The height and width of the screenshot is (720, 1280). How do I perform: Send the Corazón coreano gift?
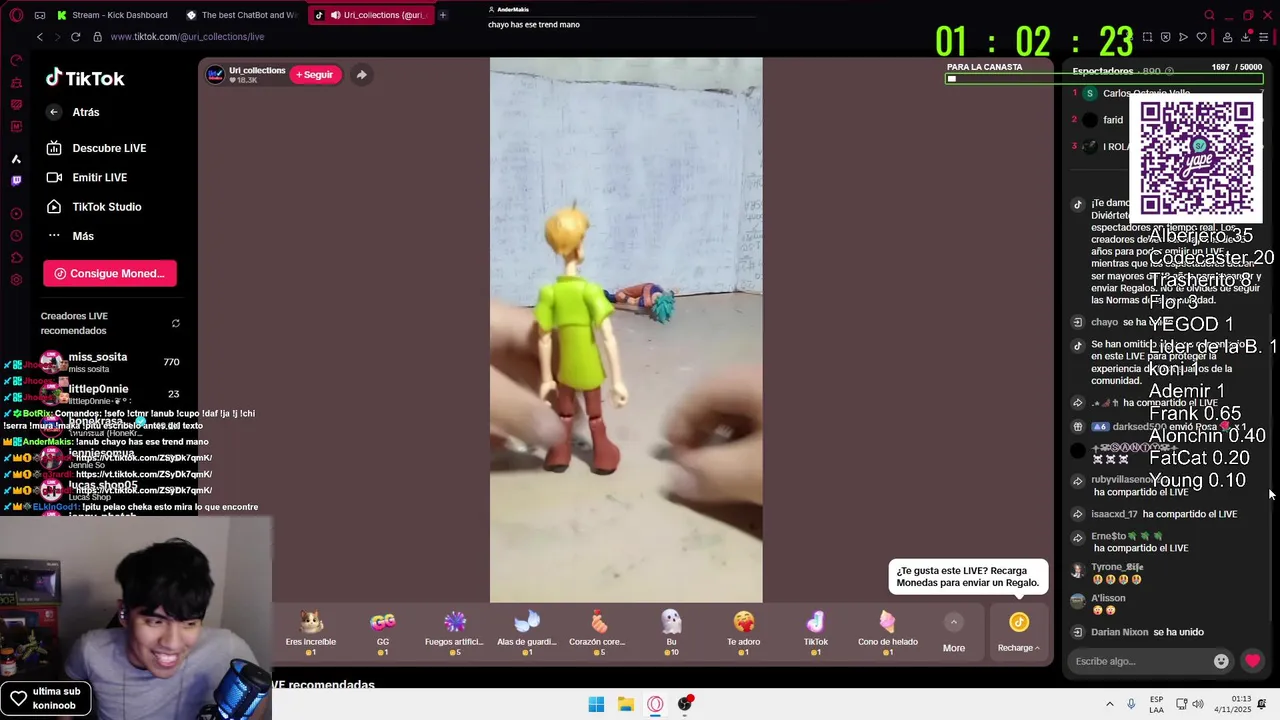598,633
